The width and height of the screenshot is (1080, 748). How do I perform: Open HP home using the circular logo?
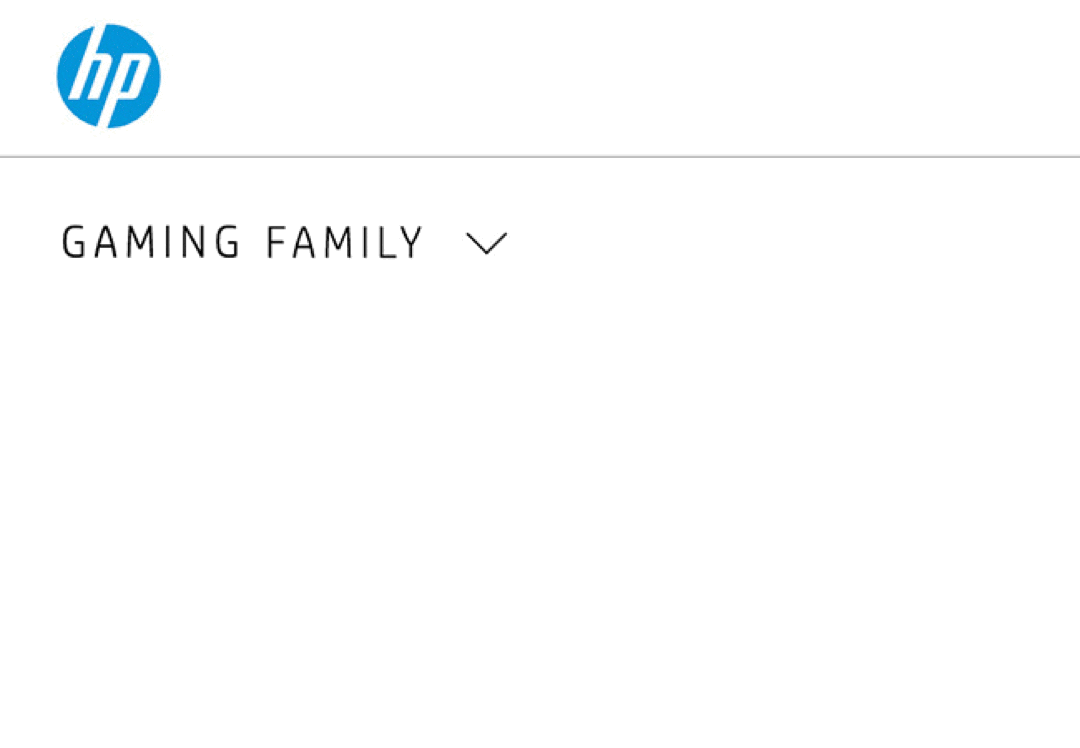pos(108,76)
